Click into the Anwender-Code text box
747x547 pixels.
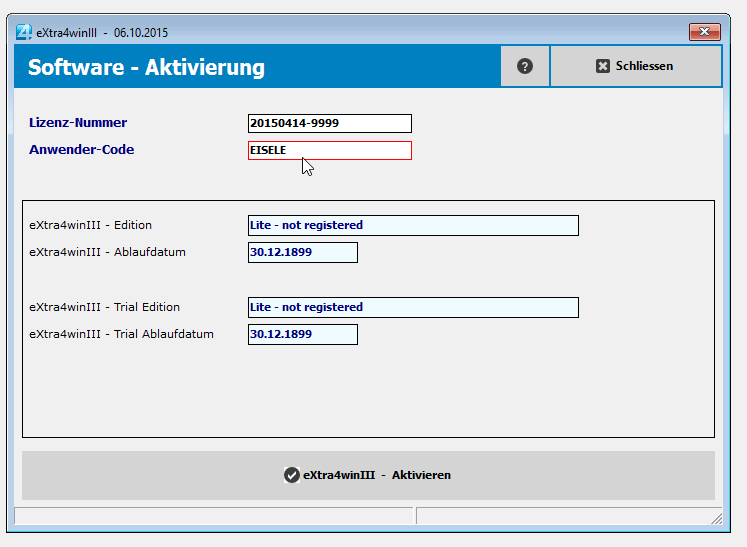329,150
